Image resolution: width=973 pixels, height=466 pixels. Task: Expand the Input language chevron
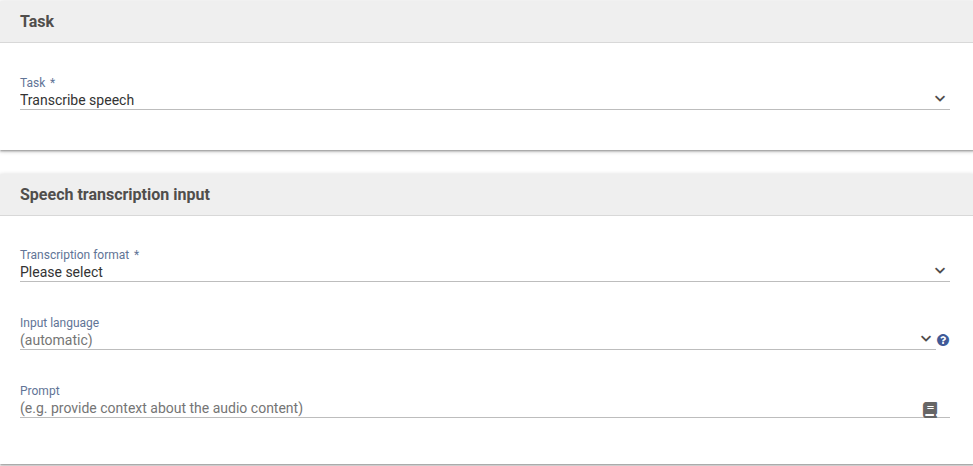pos(926,339)
